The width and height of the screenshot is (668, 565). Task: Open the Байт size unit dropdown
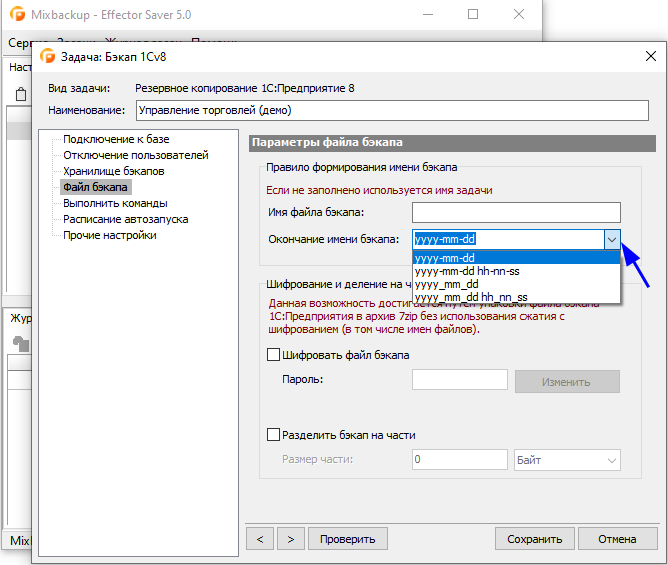(x=567, y=460)
